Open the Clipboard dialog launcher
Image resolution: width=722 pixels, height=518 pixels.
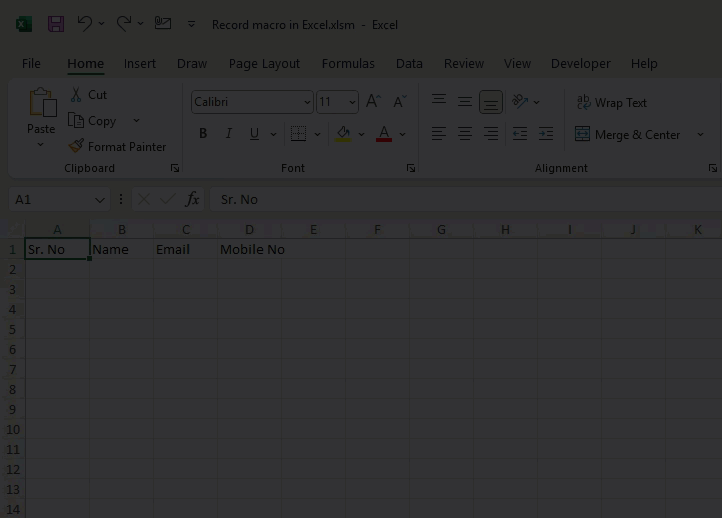pos(175,168)
